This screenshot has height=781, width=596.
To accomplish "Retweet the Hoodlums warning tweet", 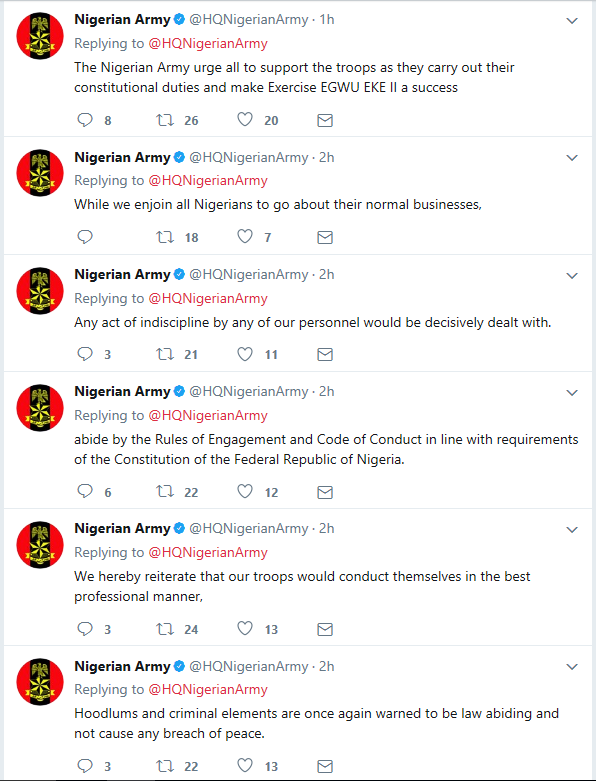I will [x=165, y=766].
